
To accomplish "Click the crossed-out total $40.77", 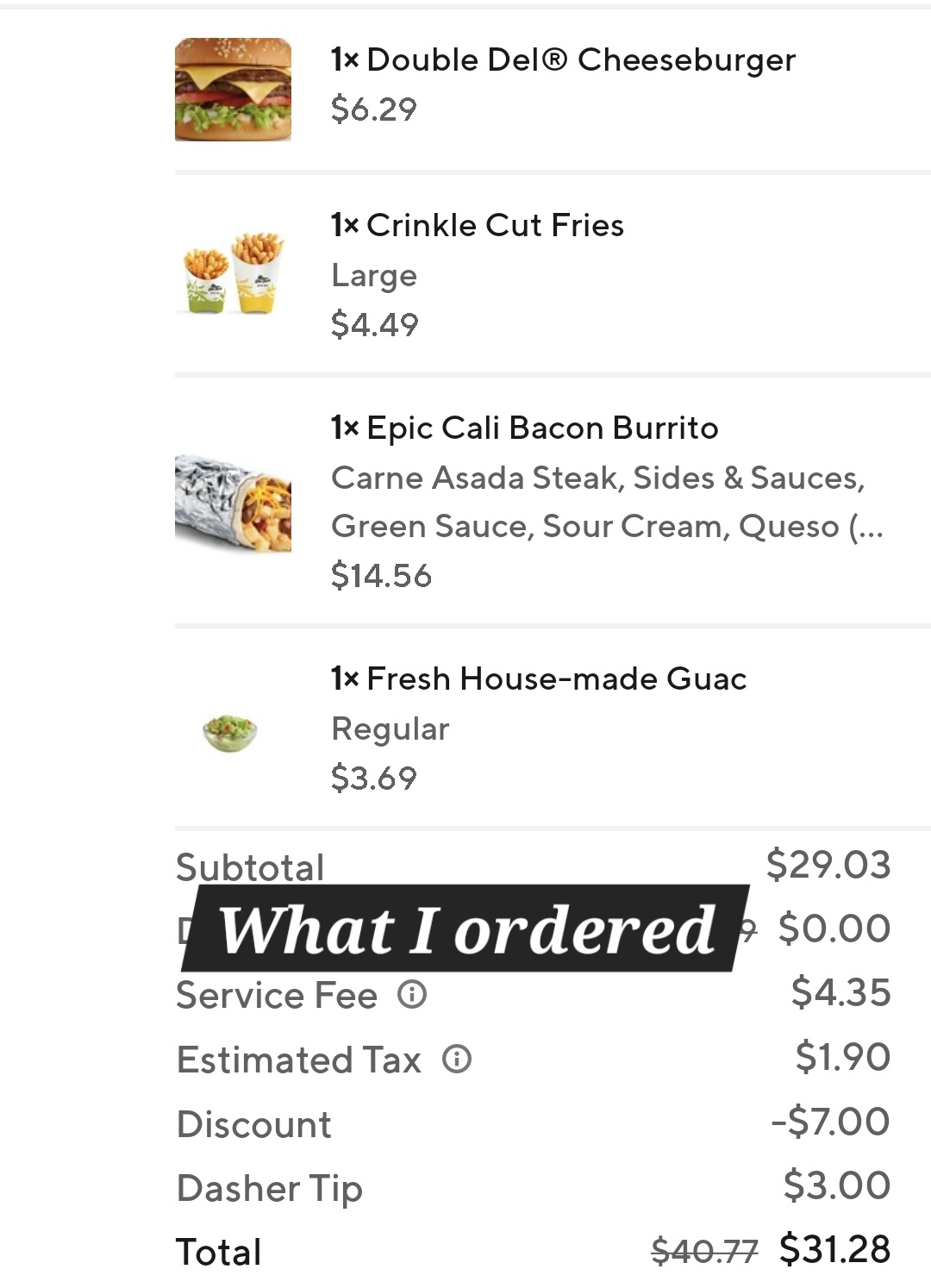I will (x=704, y=1251).
